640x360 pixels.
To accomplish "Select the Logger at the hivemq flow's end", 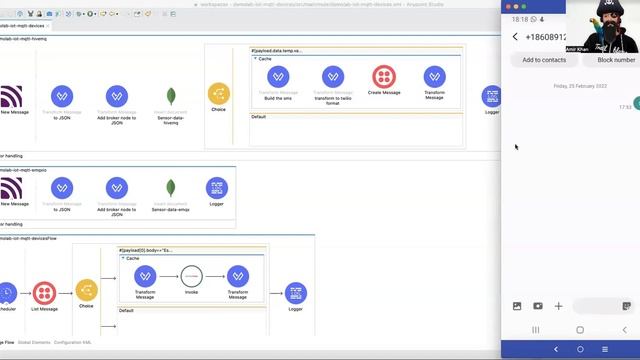I will coord(492,96).
